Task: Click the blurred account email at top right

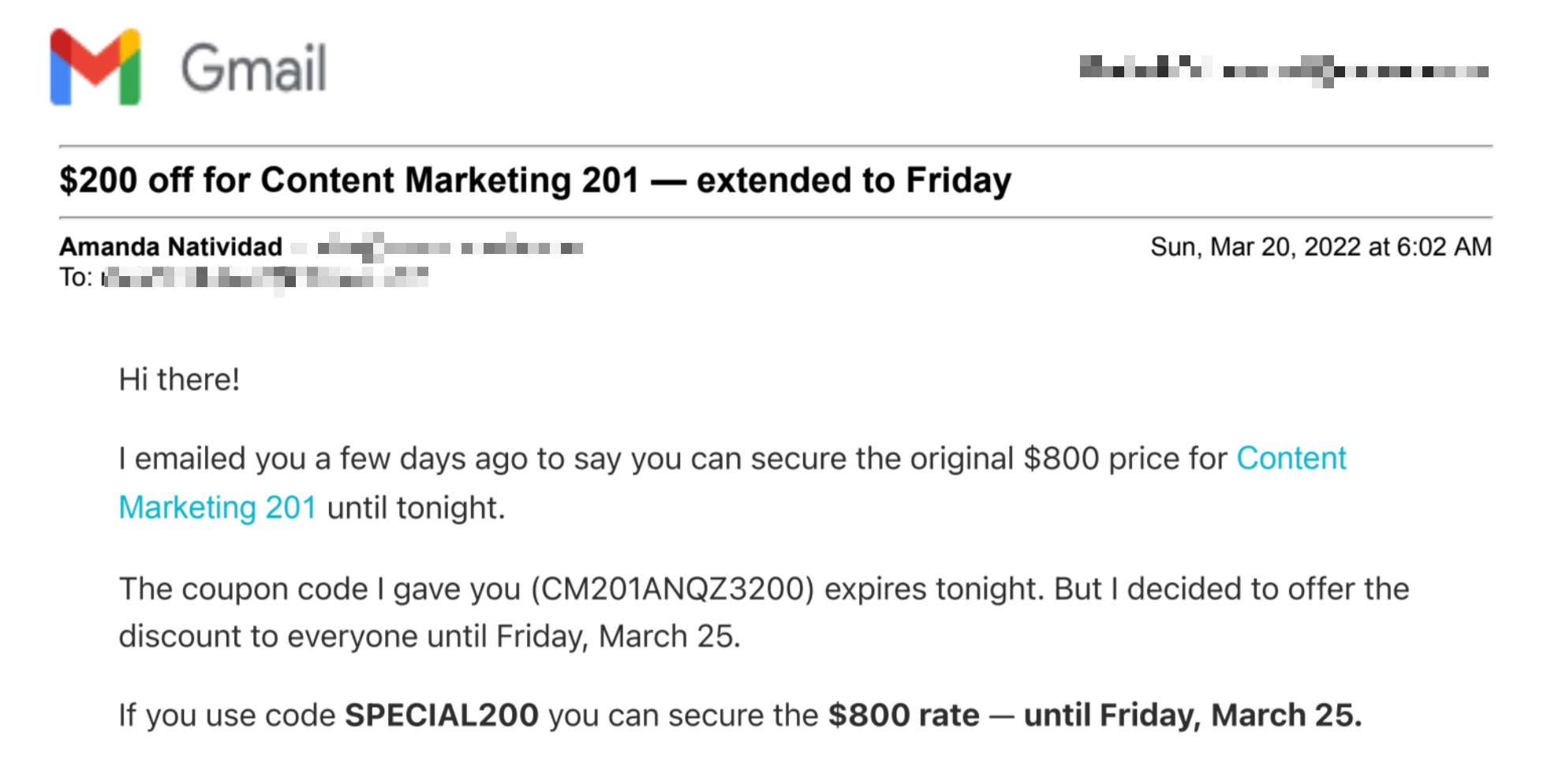Action: click(1284, 71)
